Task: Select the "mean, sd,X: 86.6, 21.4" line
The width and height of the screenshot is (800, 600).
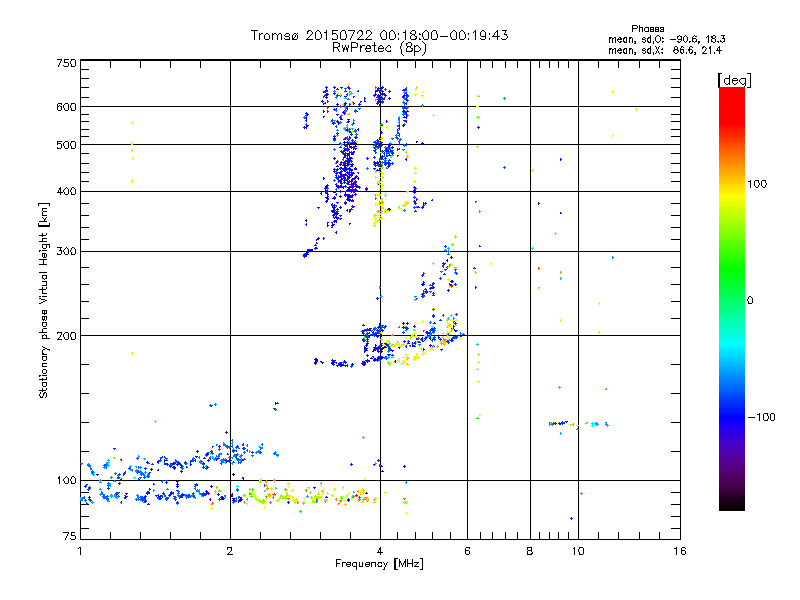Action: pos(665,51)
